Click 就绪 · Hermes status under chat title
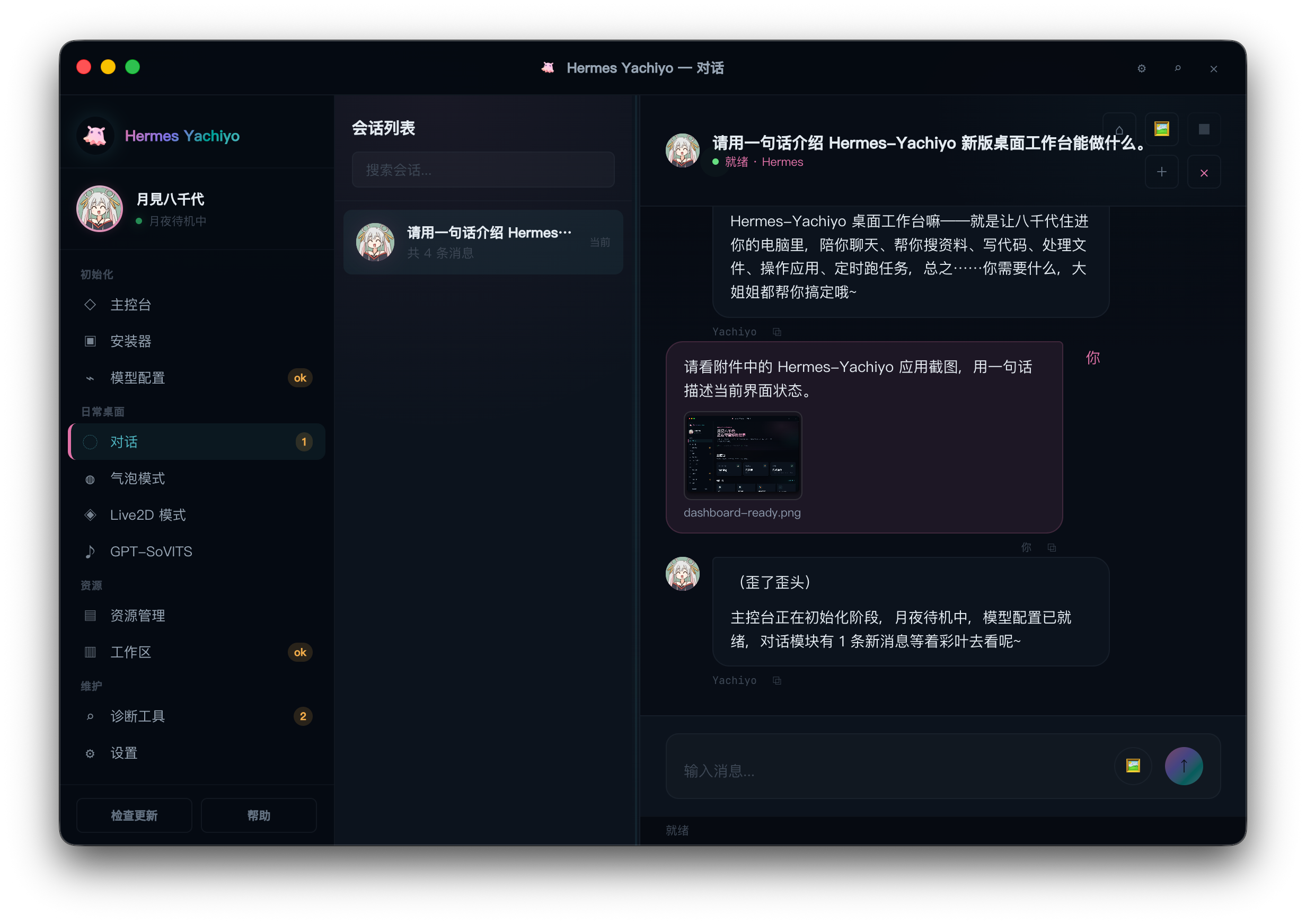 point(763,162)
